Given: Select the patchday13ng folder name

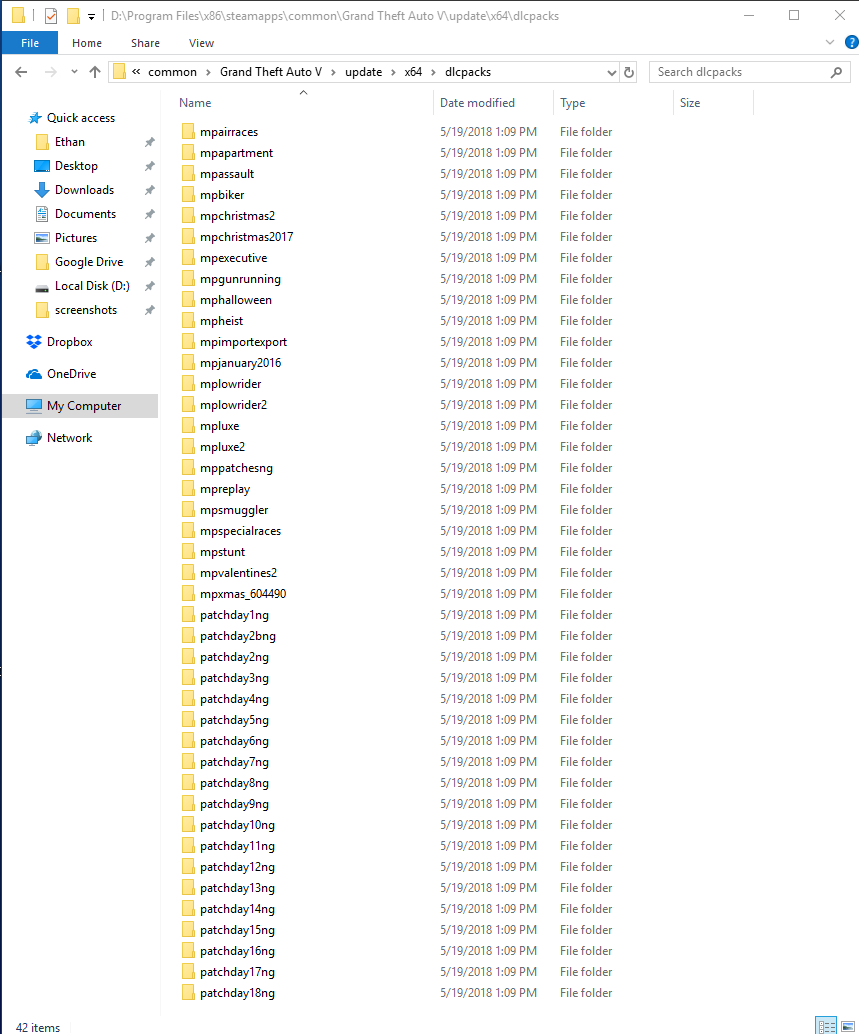Looking at the screenshot, I should pyautogui.click(x=237, y=888).
